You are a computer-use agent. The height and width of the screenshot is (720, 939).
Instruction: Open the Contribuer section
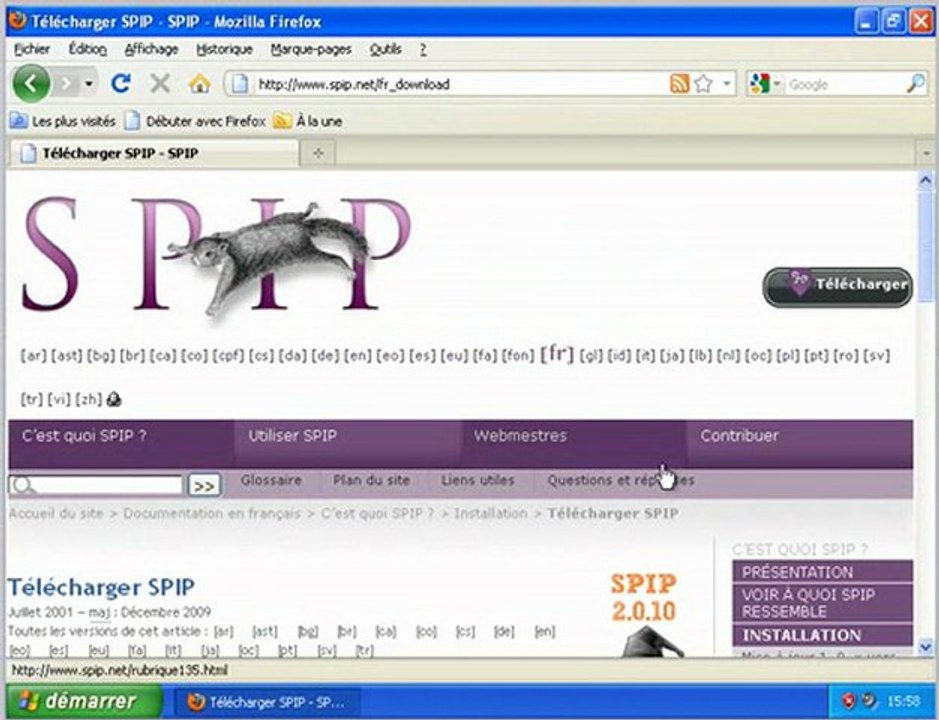[800, 444]
